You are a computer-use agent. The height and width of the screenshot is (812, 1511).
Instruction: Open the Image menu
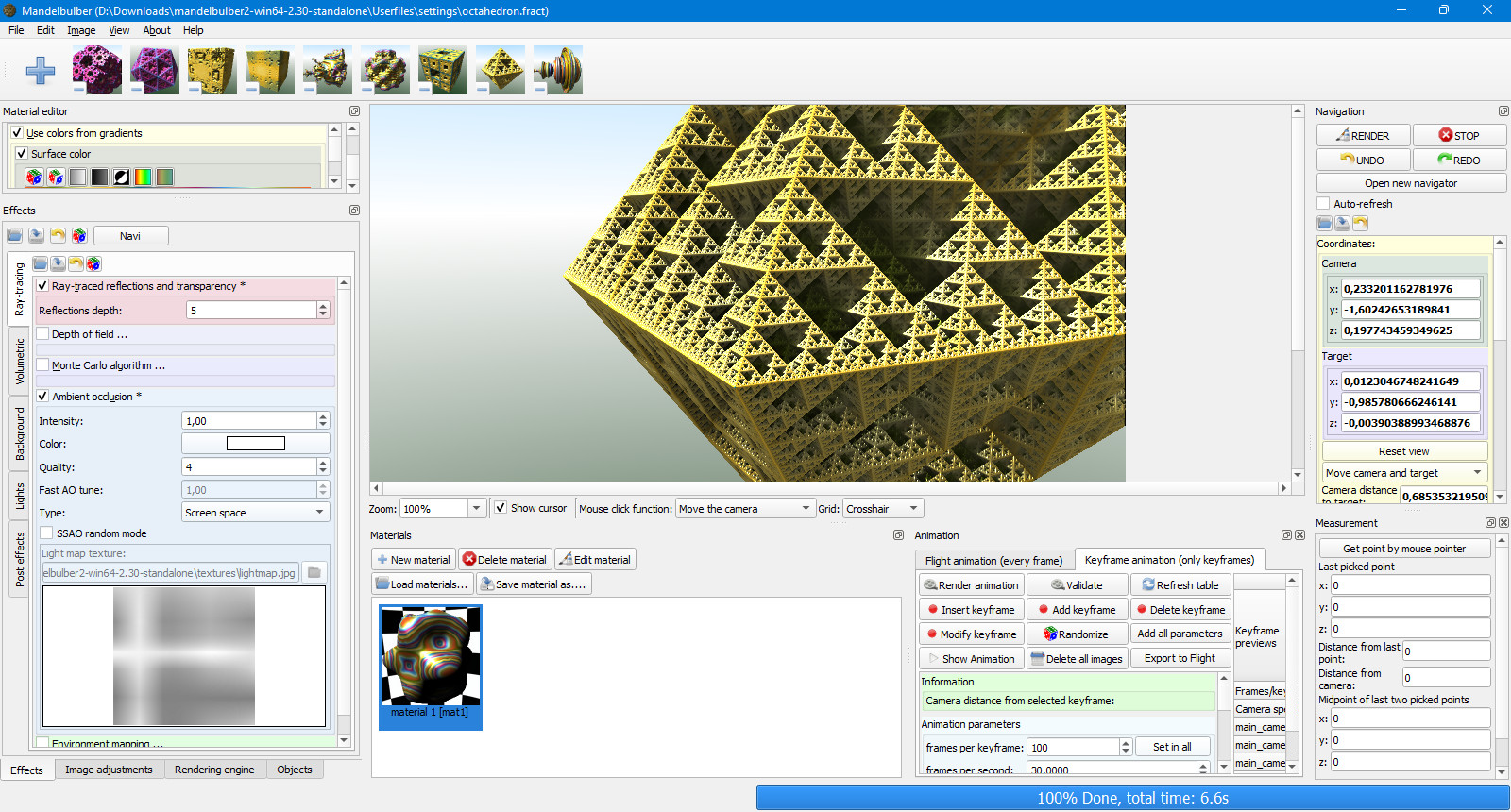81,30
